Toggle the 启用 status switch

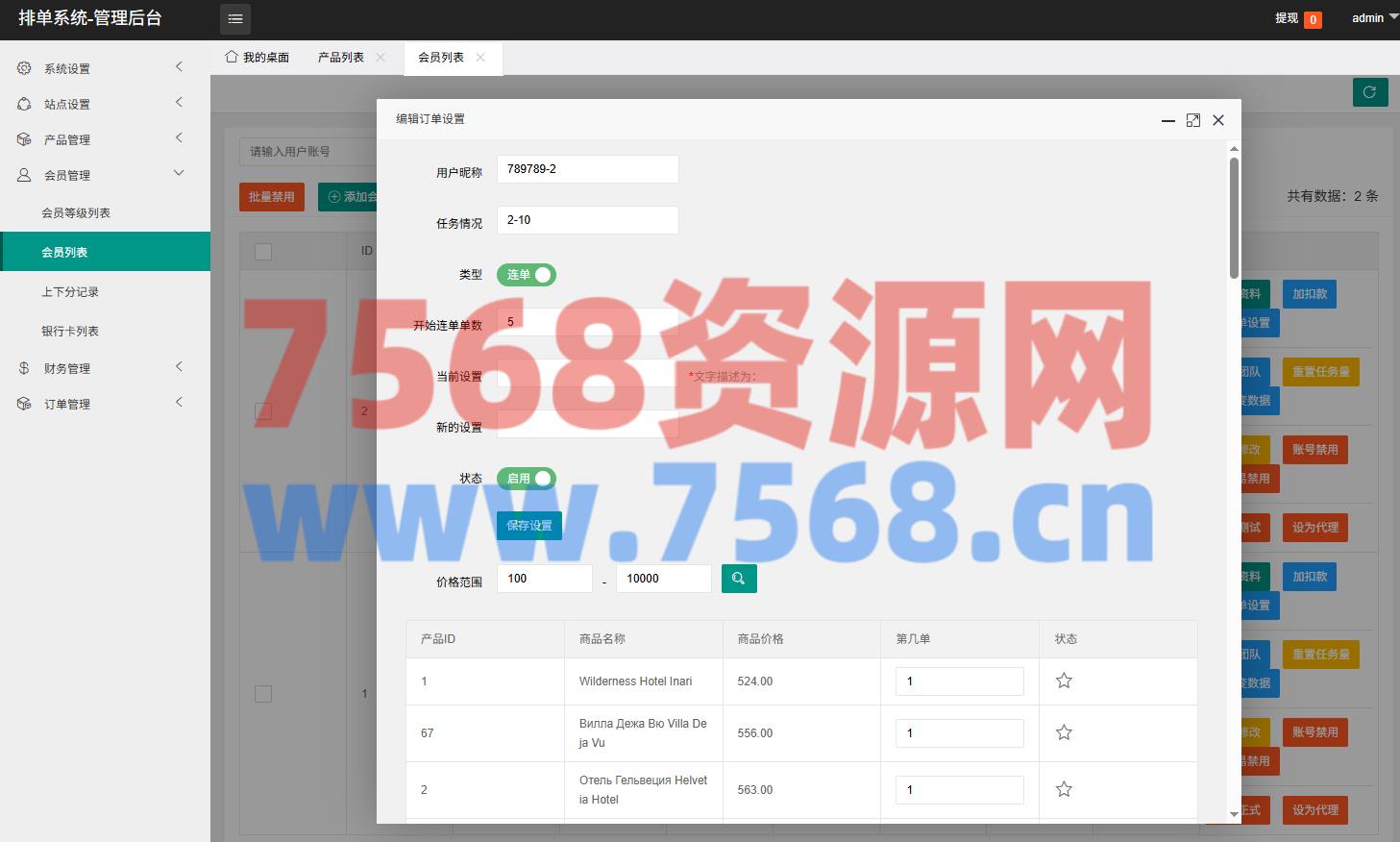[527, 479]
